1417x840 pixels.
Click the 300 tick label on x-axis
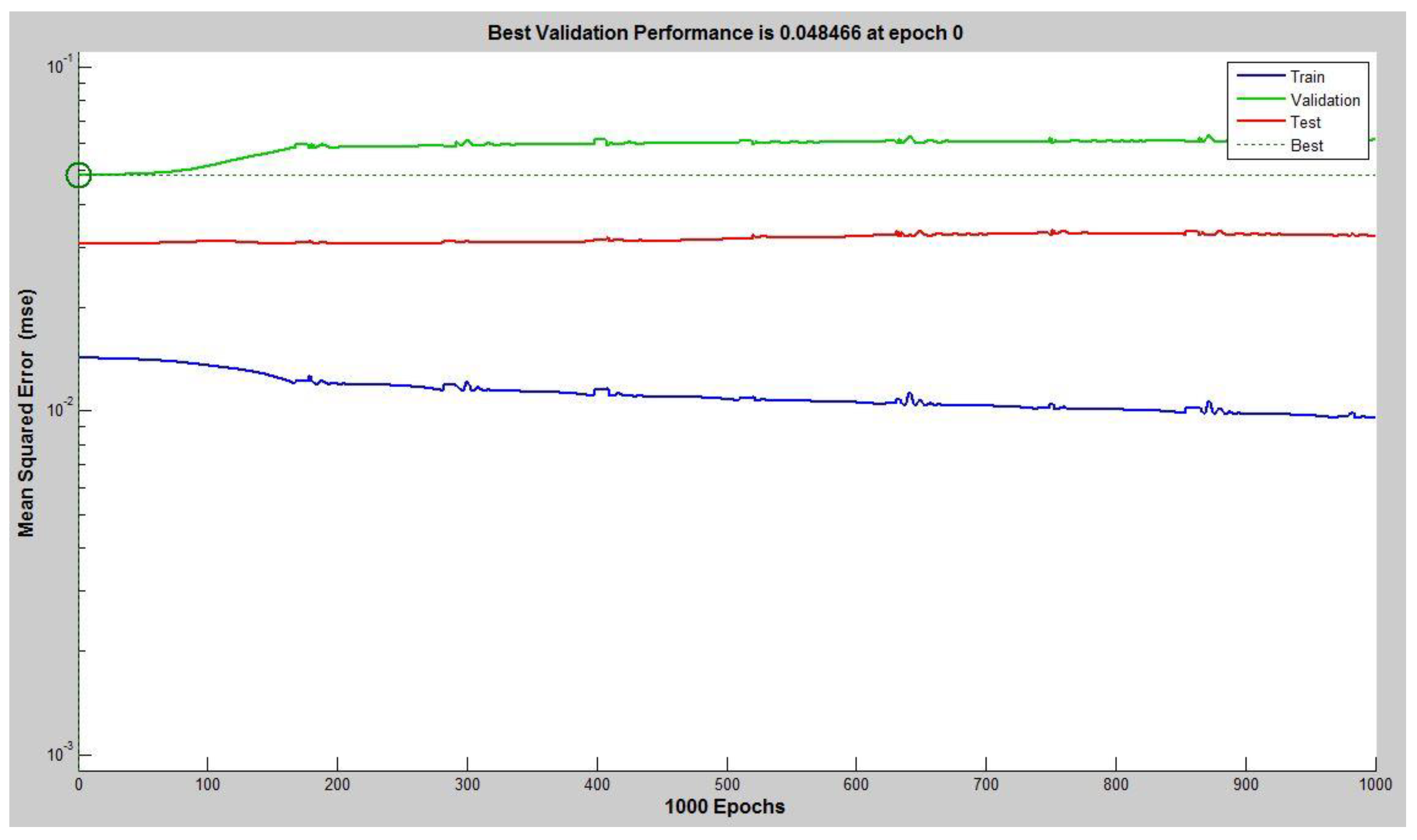(x=467, y=784)
